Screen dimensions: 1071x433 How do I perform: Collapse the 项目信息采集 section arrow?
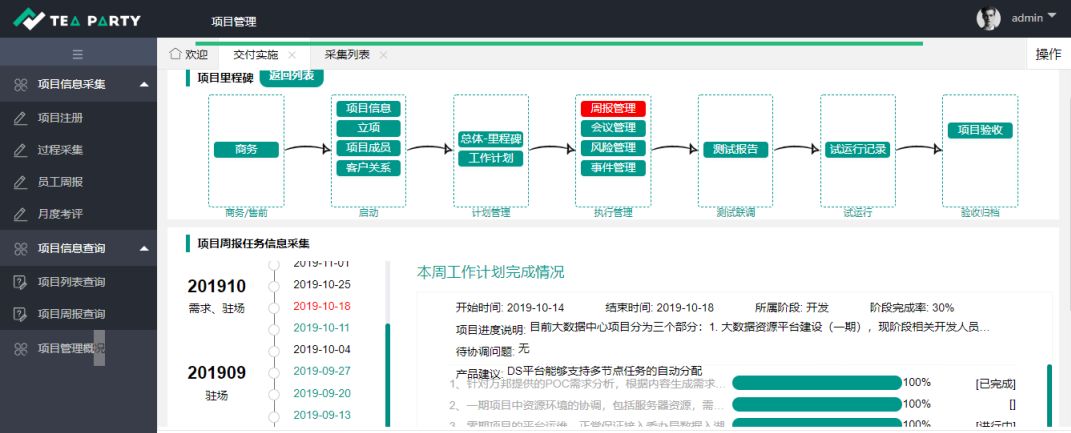pos(143,85)
